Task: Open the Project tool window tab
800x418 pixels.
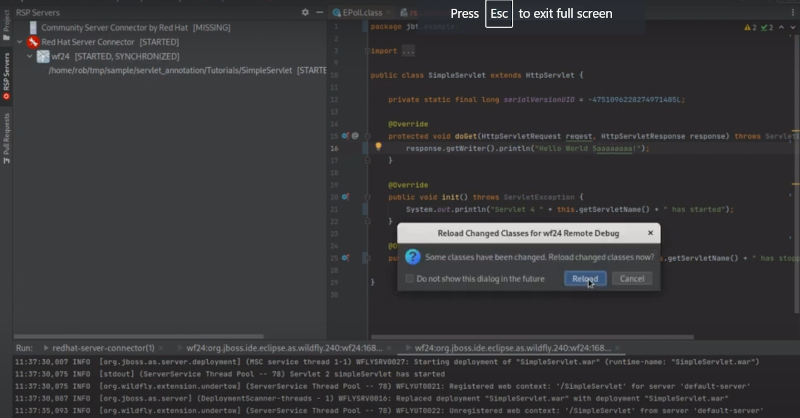Action: tap(6, 26)
